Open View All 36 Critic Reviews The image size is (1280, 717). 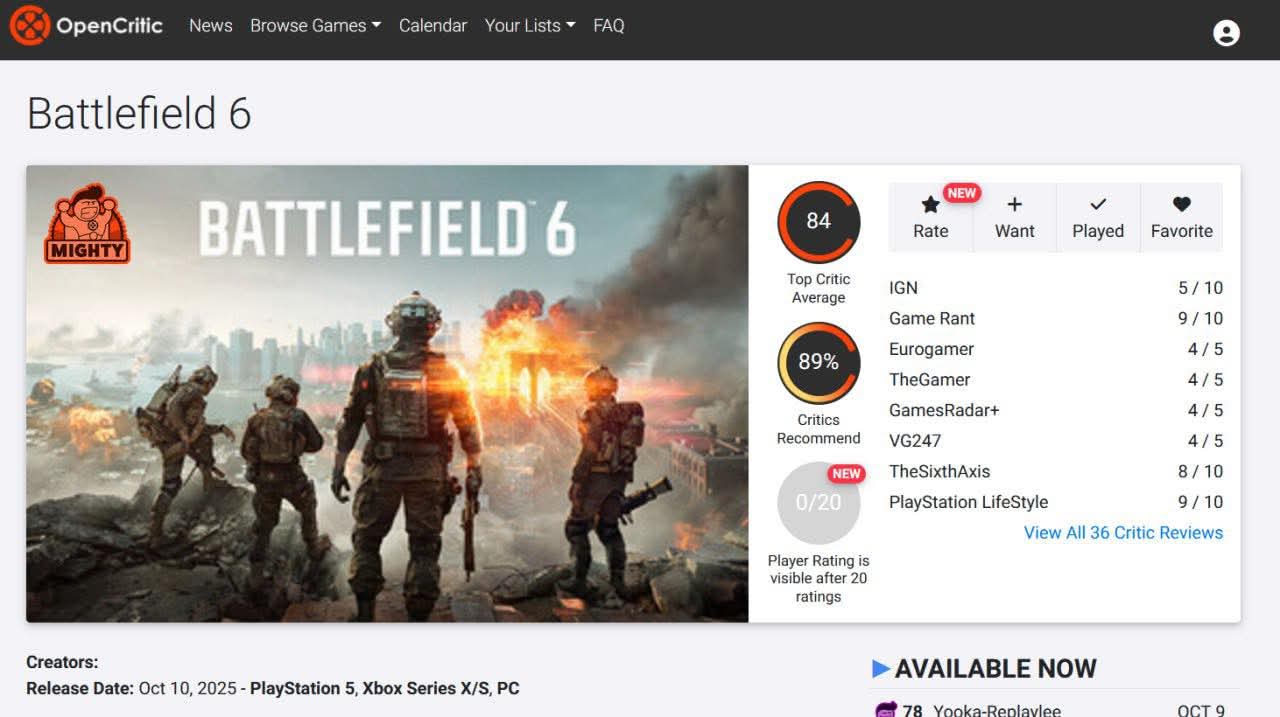click(1123, 533)
